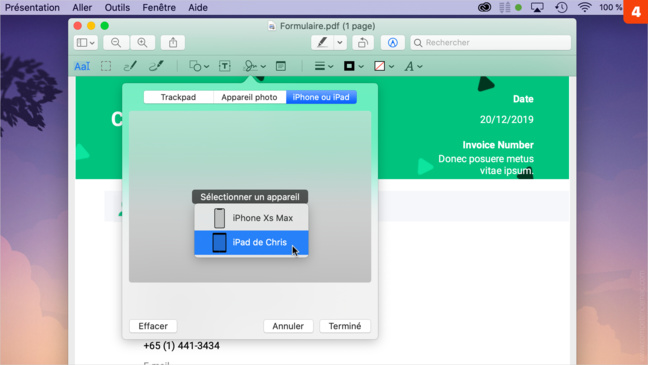Zoom out of the PDF
Screen dimensions: 648x365
point(116,43)
